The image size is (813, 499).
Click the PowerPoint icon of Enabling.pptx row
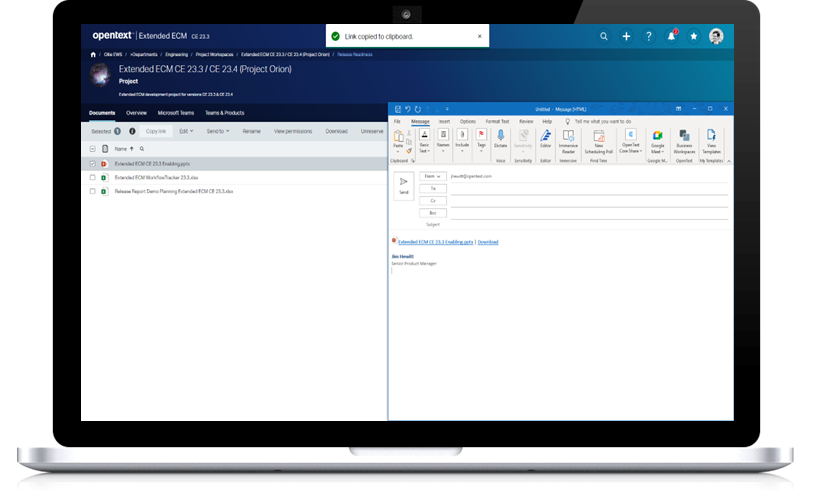click(x=104, y=164)
